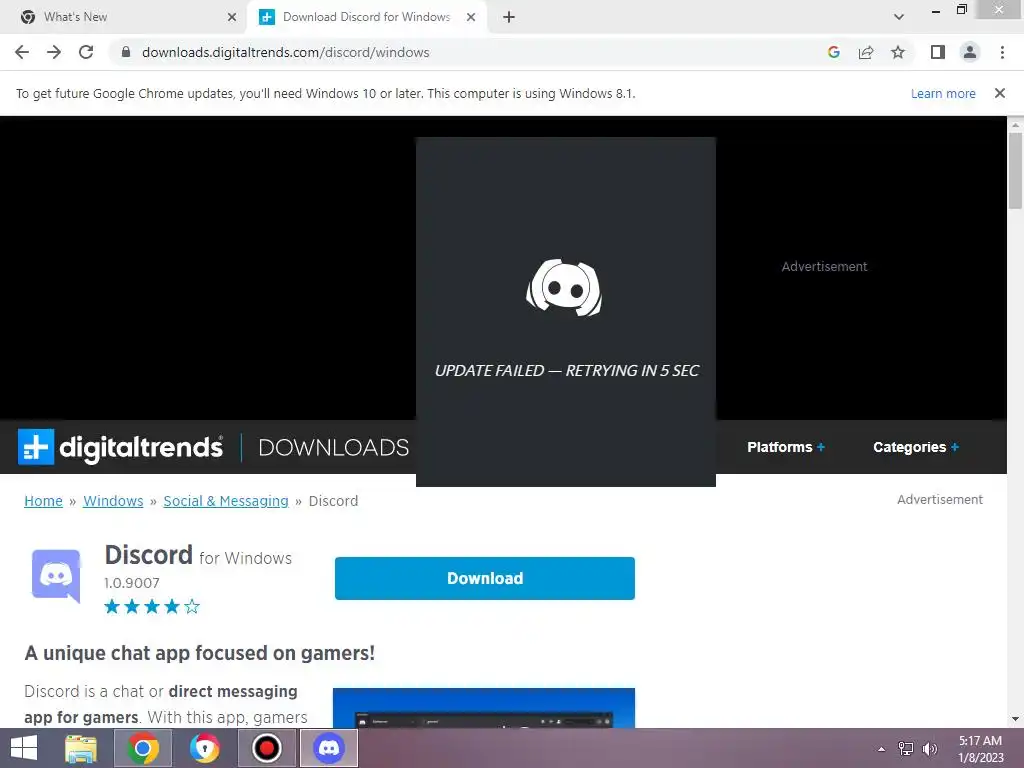Click the Discord updater logo
1024x768 pixels.
coord(564,287)
